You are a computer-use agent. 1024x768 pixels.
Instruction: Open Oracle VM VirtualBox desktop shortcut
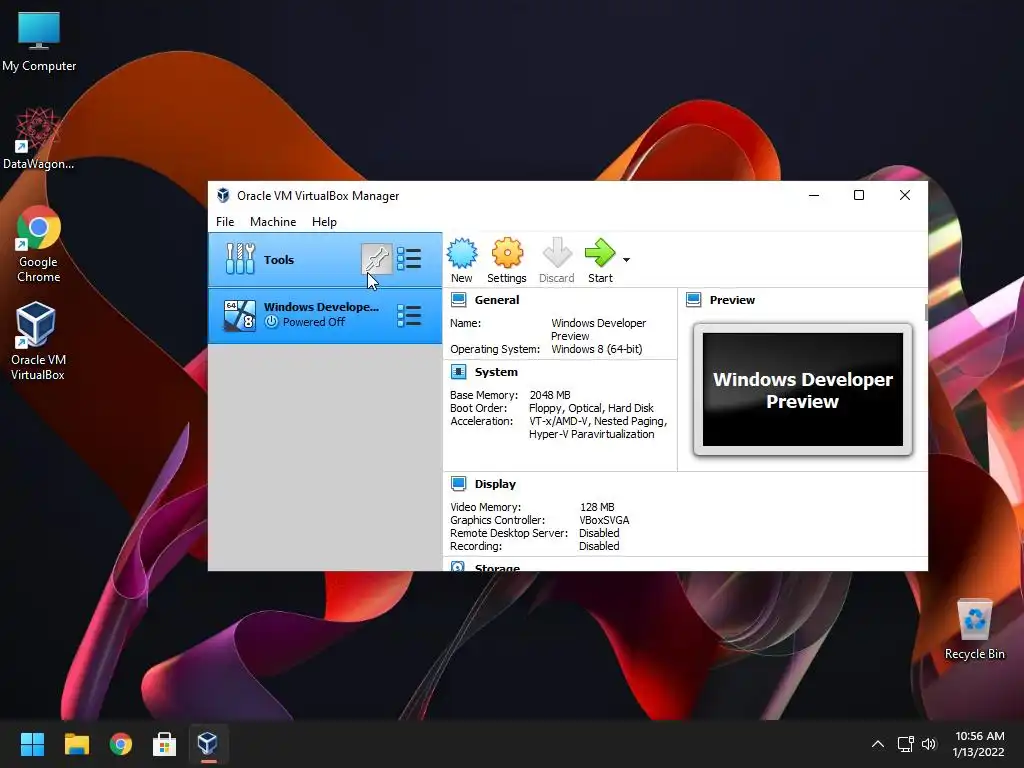pos(37,342)
